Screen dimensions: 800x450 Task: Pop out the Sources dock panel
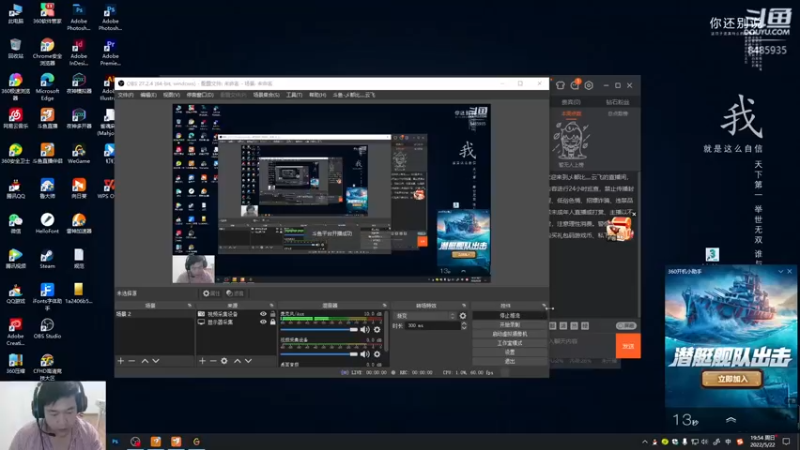coord(271,306)
